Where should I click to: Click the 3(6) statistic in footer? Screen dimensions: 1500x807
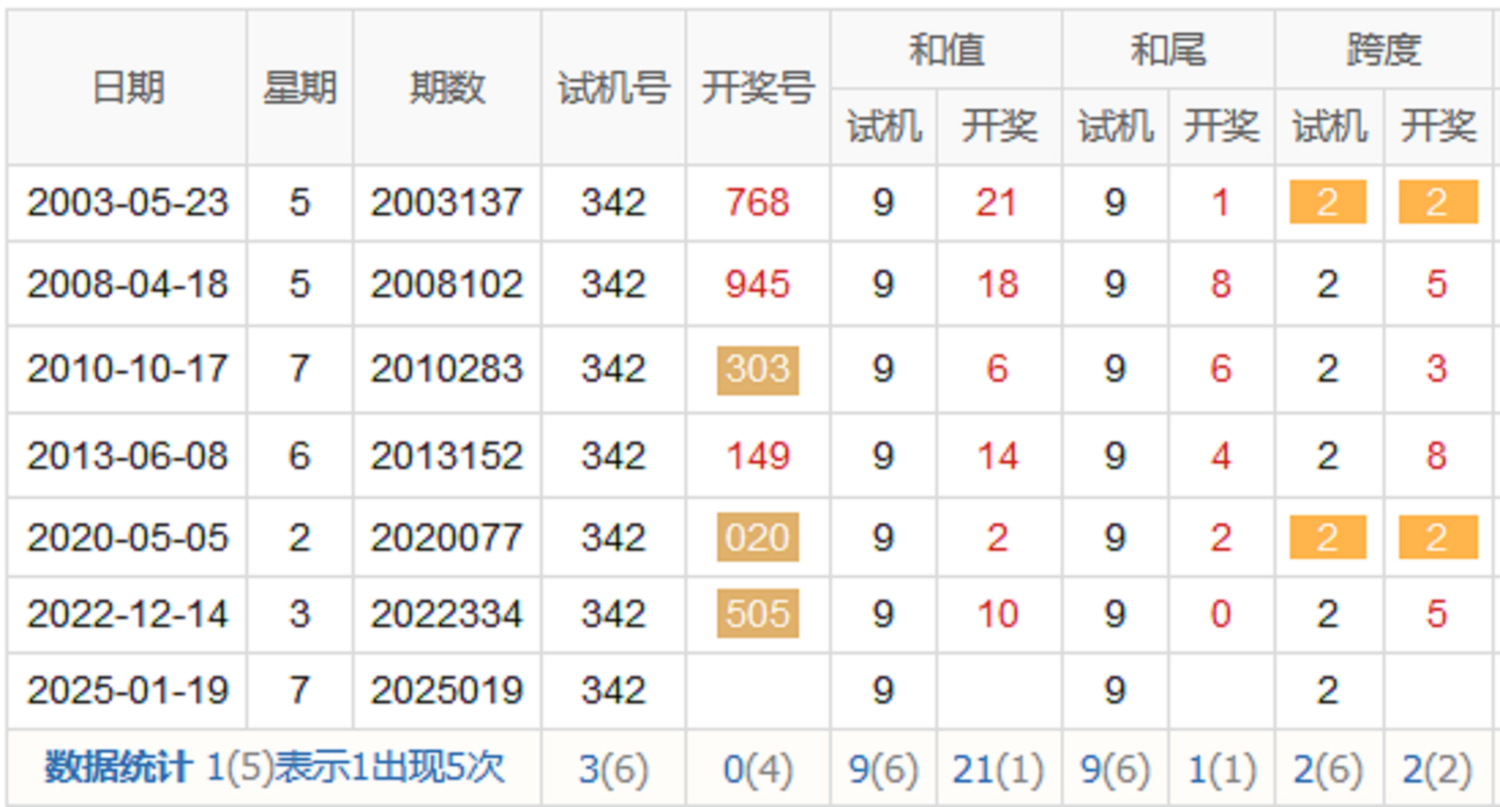tap(613, 769)
